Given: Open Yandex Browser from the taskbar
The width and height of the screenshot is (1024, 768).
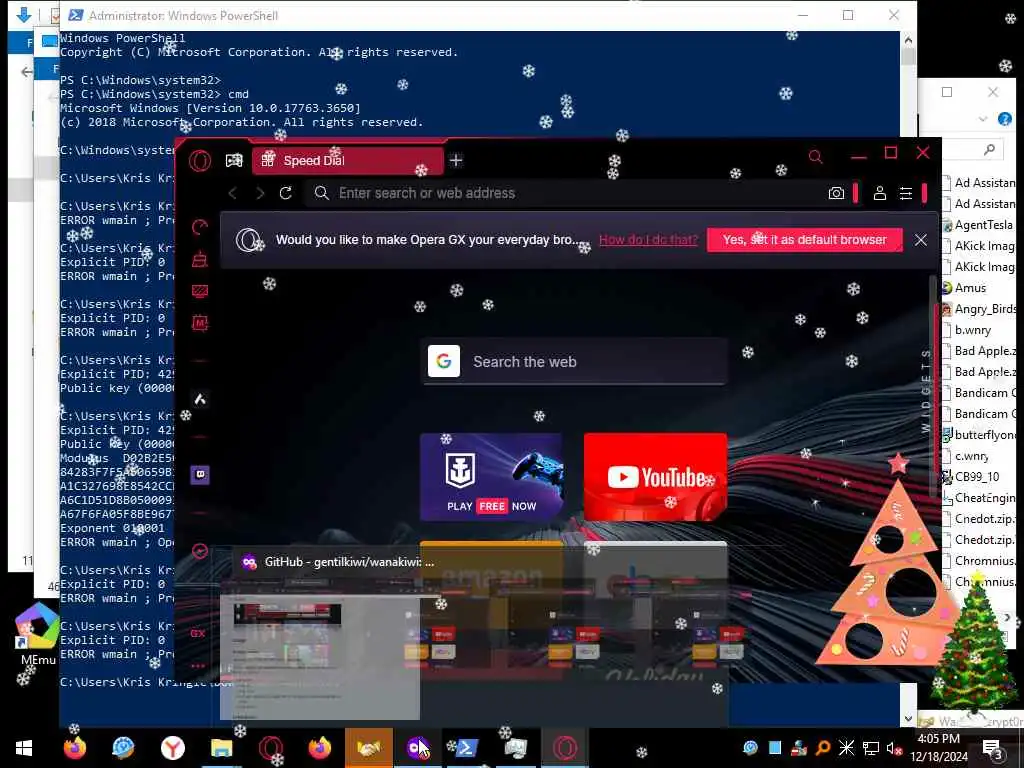Looking at the screenshot, I should point(172,748).
